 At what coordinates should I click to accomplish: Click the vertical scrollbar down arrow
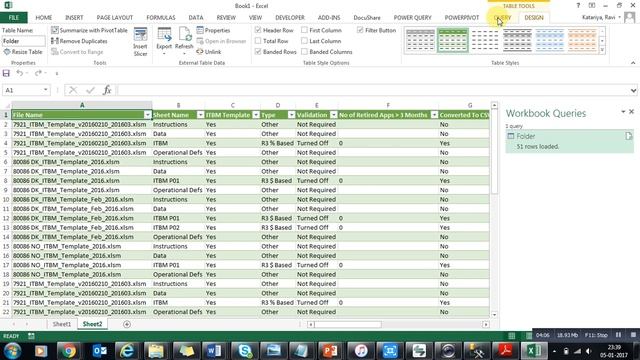pos(494,315)
